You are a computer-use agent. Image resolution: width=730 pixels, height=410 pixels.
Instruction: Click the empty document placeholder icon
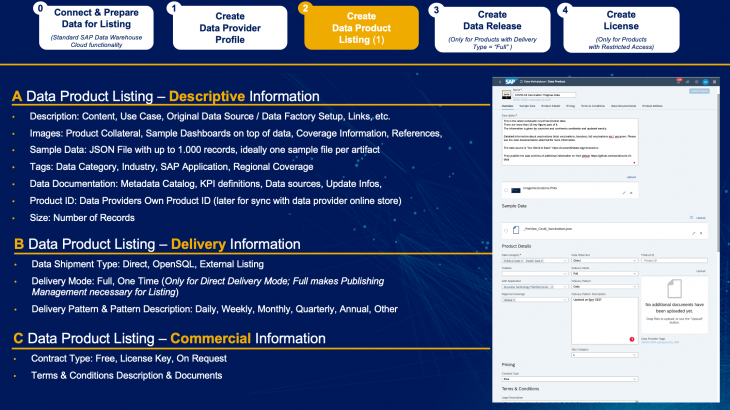pos(674,289)
